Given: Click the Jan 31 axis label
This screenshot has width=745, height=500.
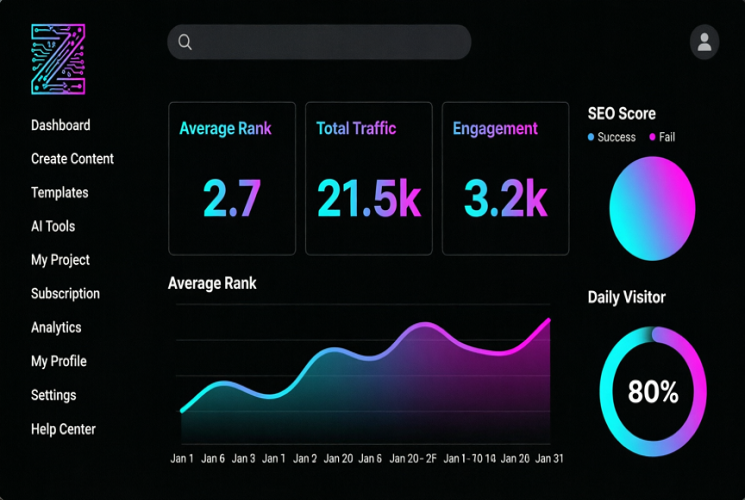Looking at the screenshot, I should tap(549, 459).
